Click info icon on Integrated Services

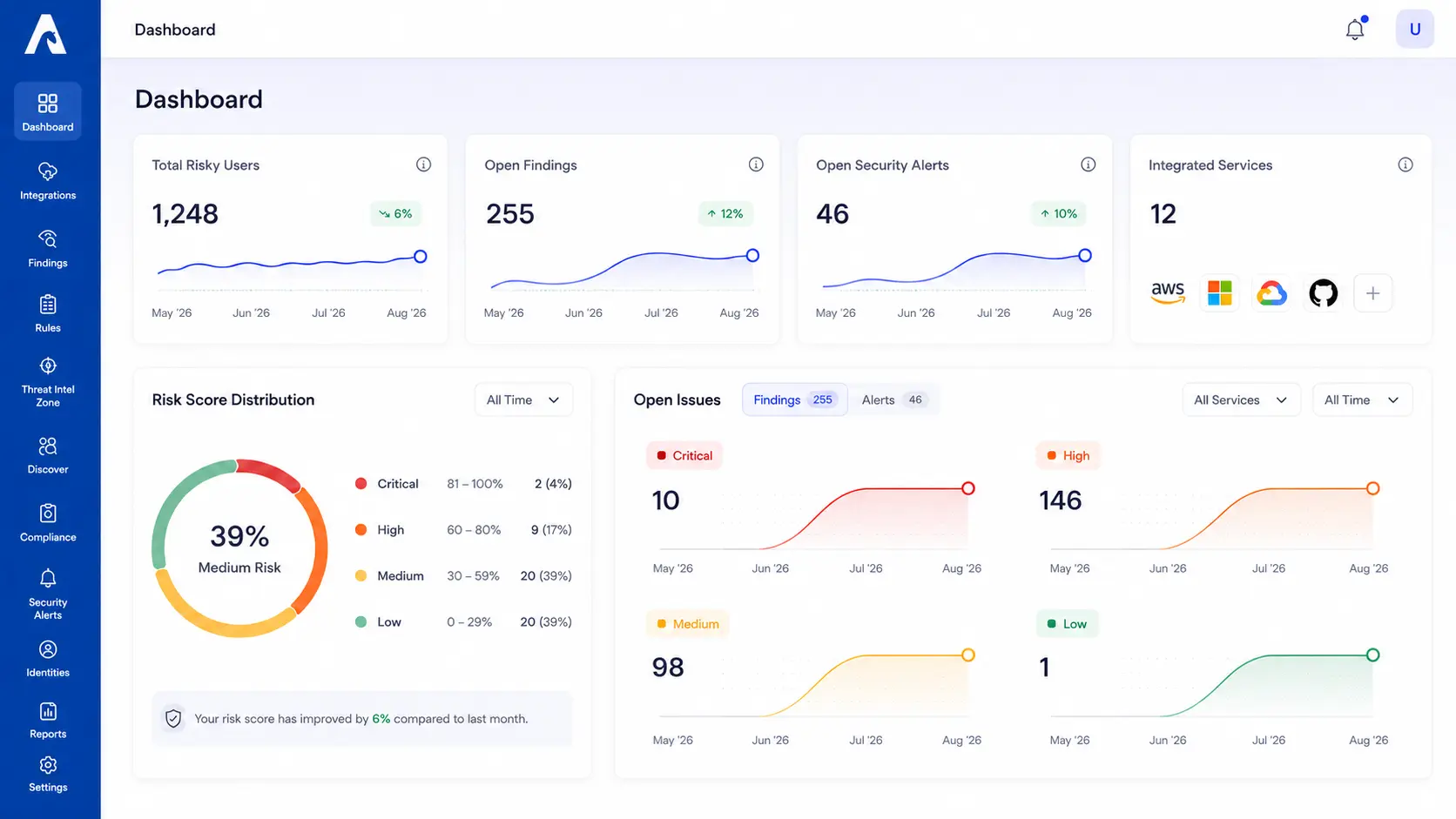pos(1405,164)
